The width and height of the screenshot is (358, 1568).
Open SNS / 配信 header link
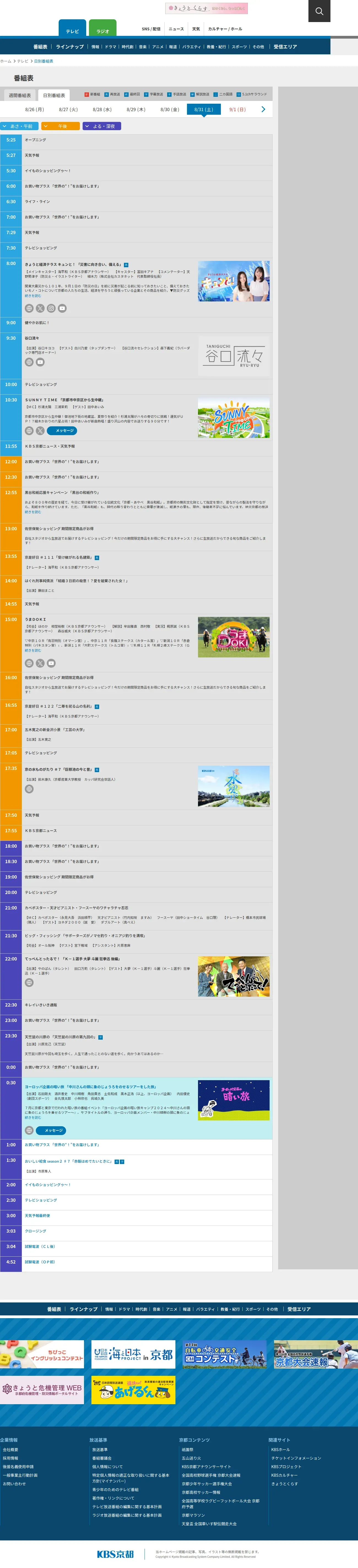point(151,29)
